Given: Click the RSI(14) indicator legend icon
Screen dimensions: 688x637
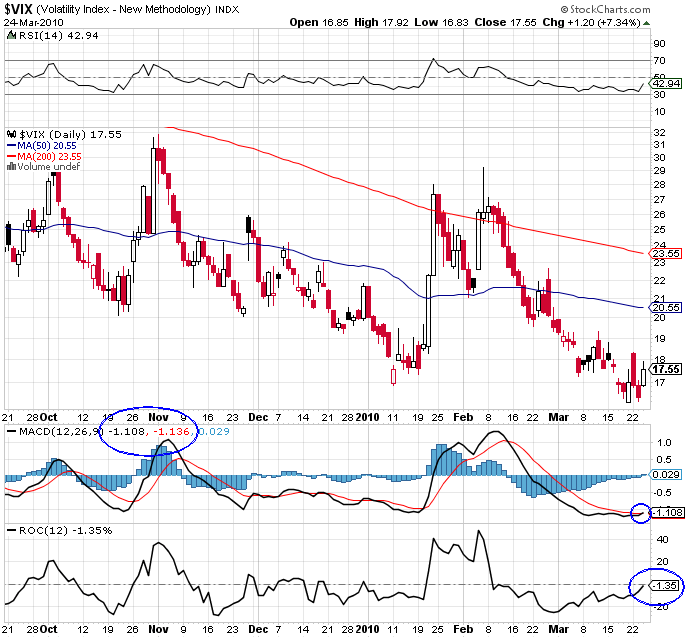Looking at the screenshot, I should 12,36.
